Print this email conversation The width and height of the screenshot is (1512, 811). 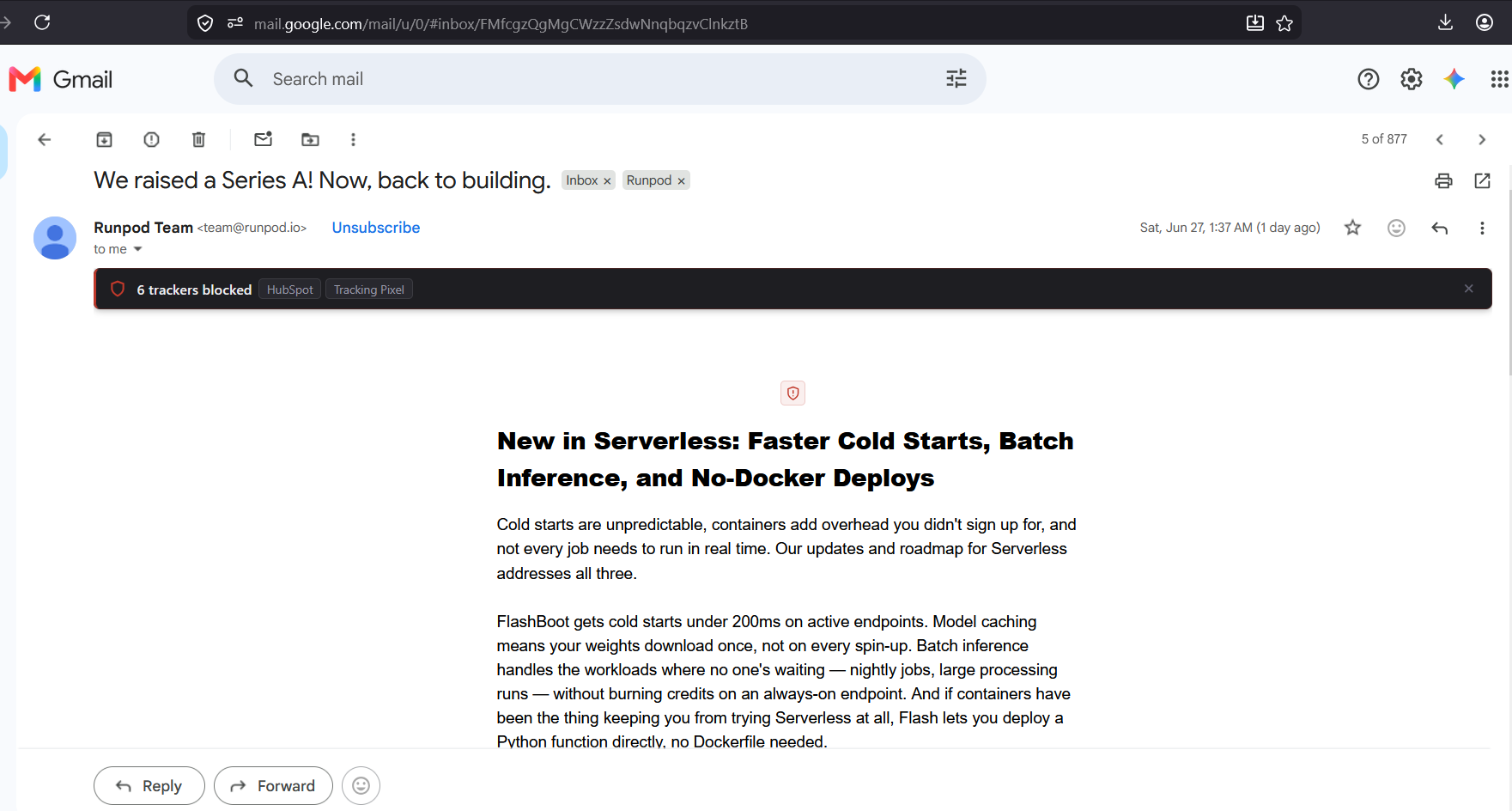(x=1444, y=180)
